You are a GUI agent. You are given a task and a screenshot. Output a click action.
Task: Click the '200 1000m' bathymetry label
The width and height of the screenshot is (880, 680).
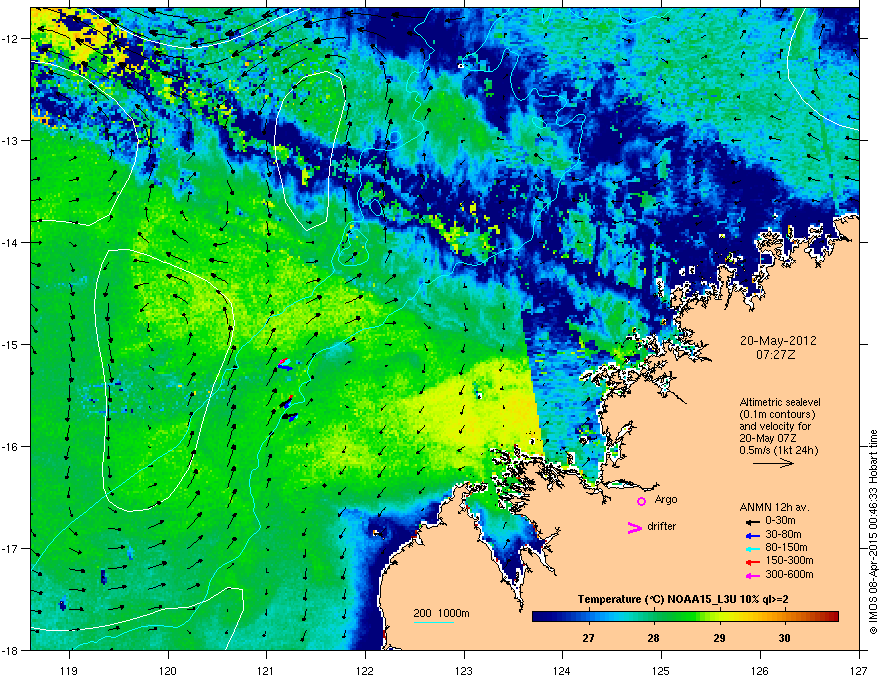coord(441,613)
